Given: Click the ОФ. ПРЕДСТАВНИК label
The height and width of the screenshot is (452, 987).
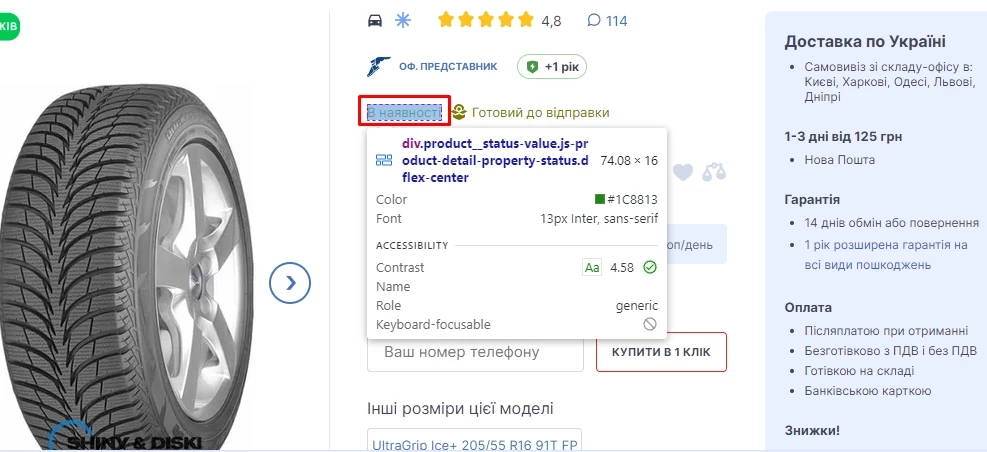Looking at the screenshot, I should [448, 67].
